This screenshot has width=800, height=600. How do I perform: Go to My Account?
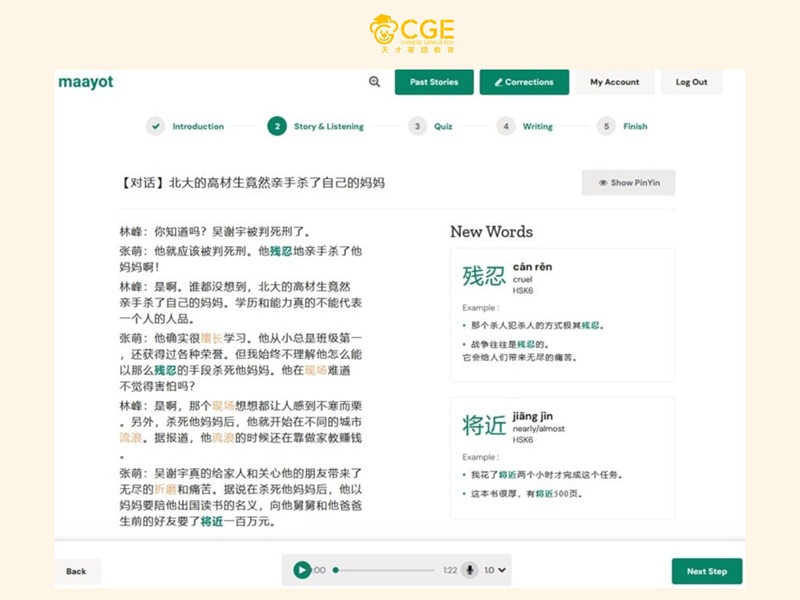615,82
